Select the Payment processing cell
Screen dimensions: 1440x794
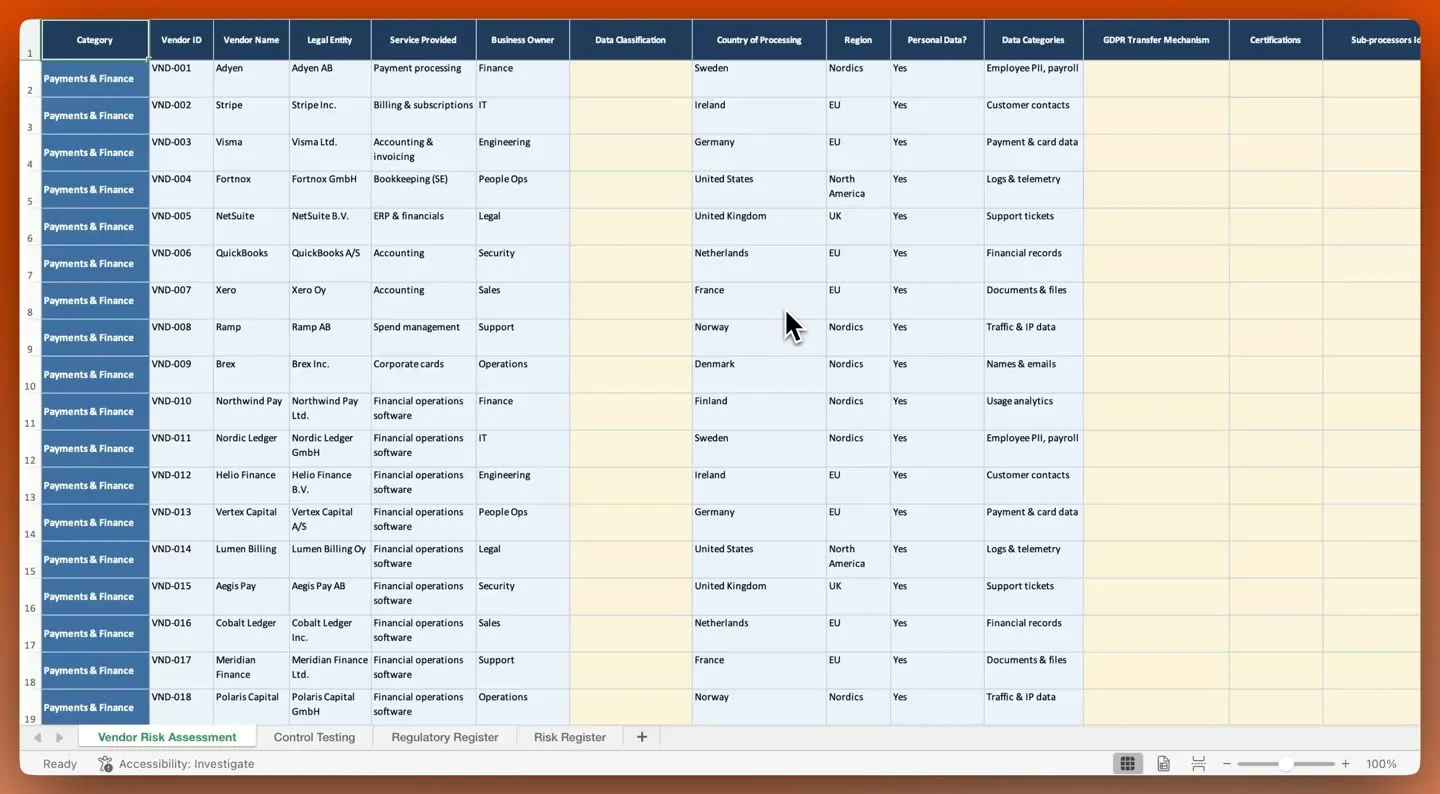pos(423,79)
